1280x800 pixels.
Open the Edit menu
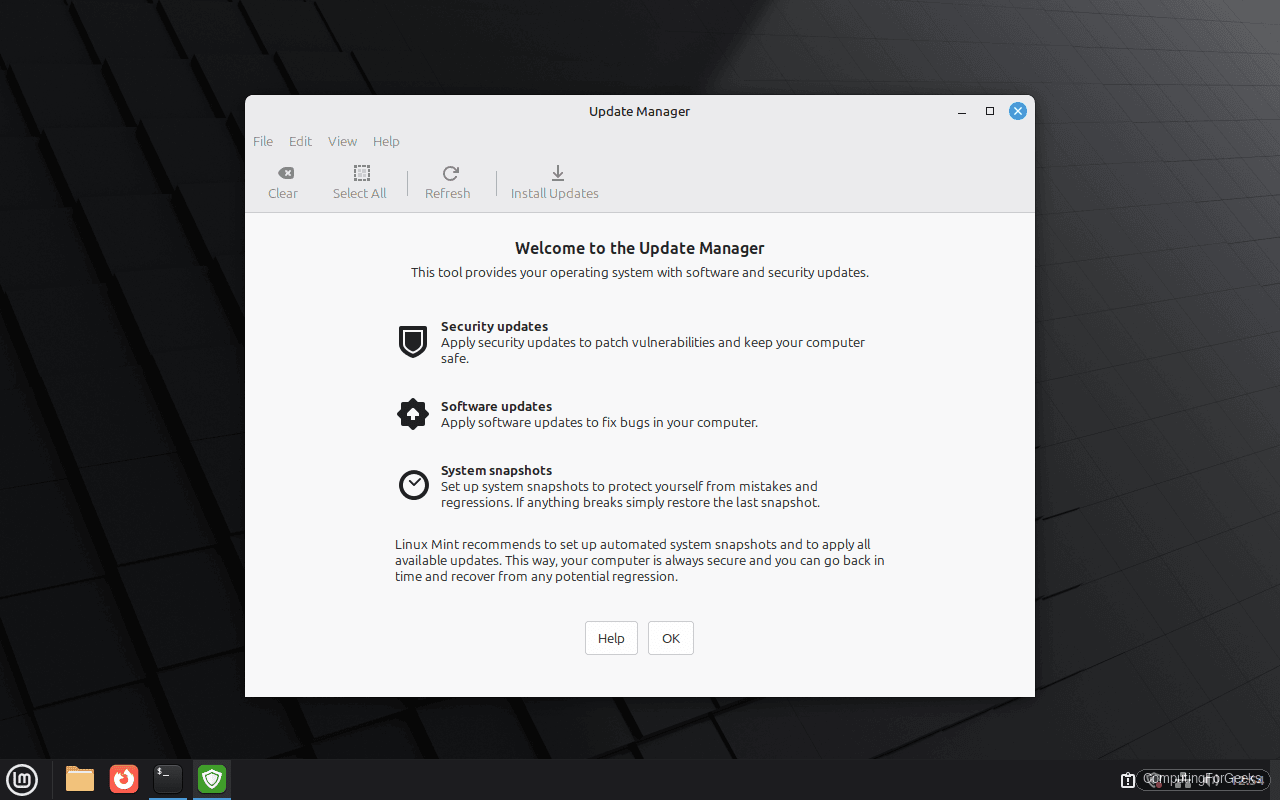click(300, 141)
